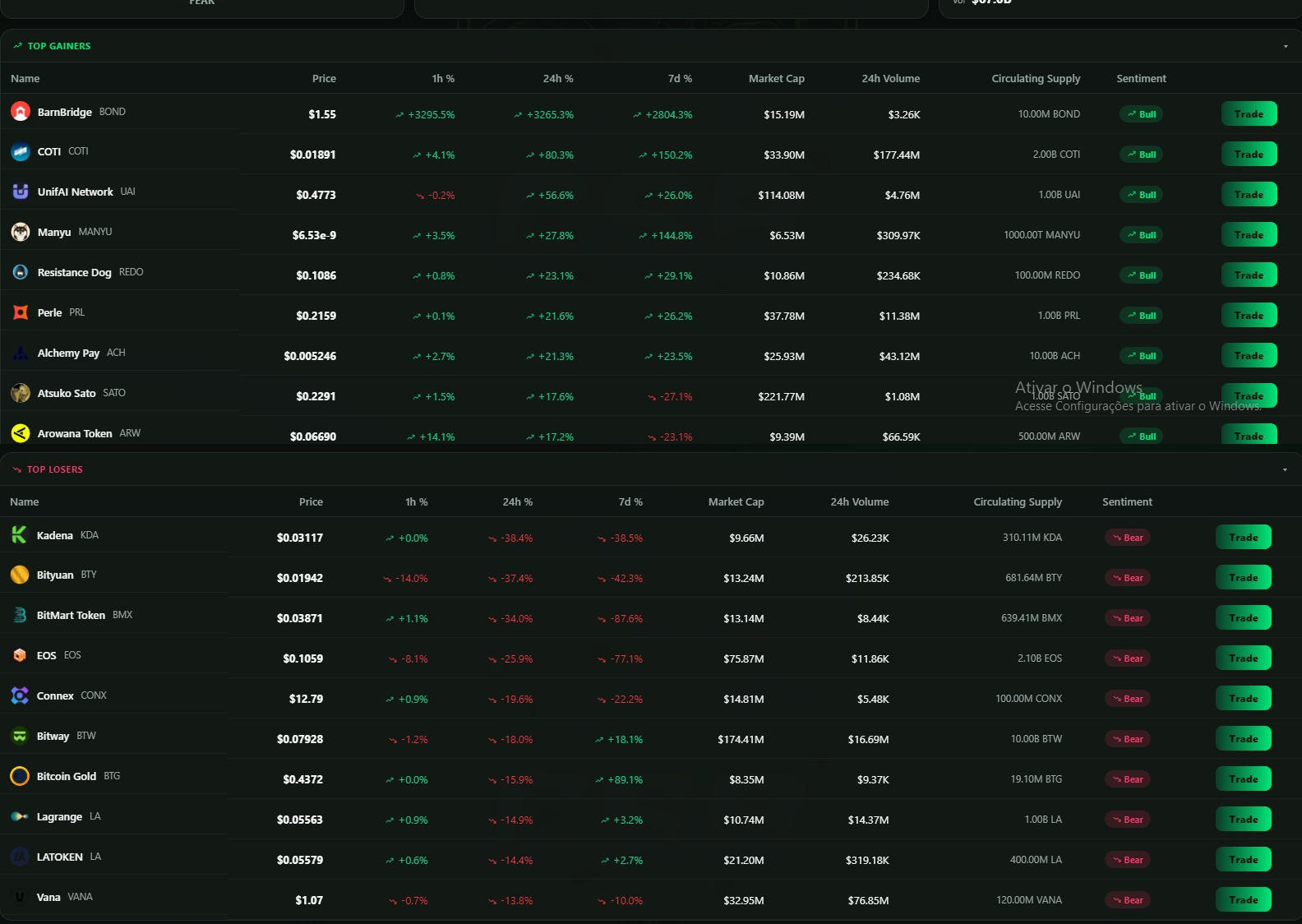Image resolution: width=1302 pixels, height=924 pixels.
Task: Click the Bityuan coin logo
Action: (20, 575)
